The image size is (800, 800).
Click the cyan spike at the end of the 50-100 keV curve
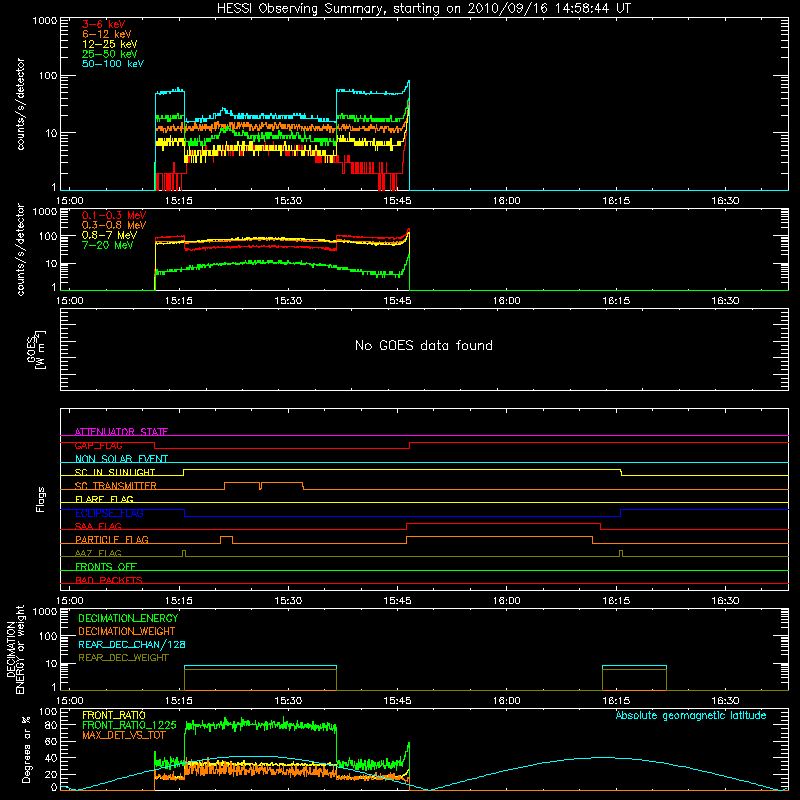tap(408, 84)
